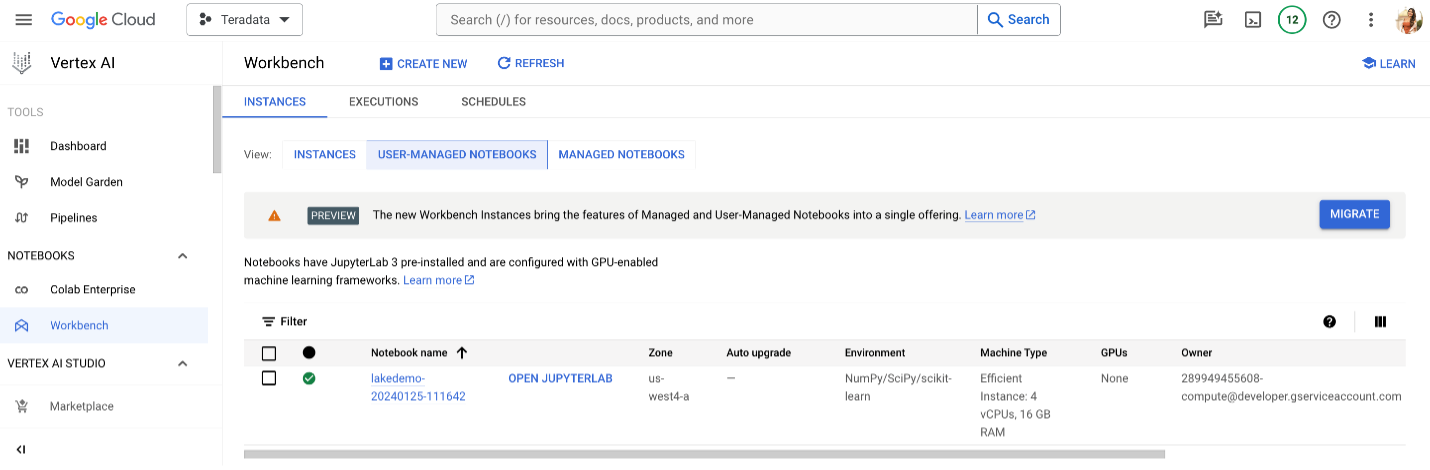
Task: Open notifications badge showing 12
Action: tap(1292, 20)
